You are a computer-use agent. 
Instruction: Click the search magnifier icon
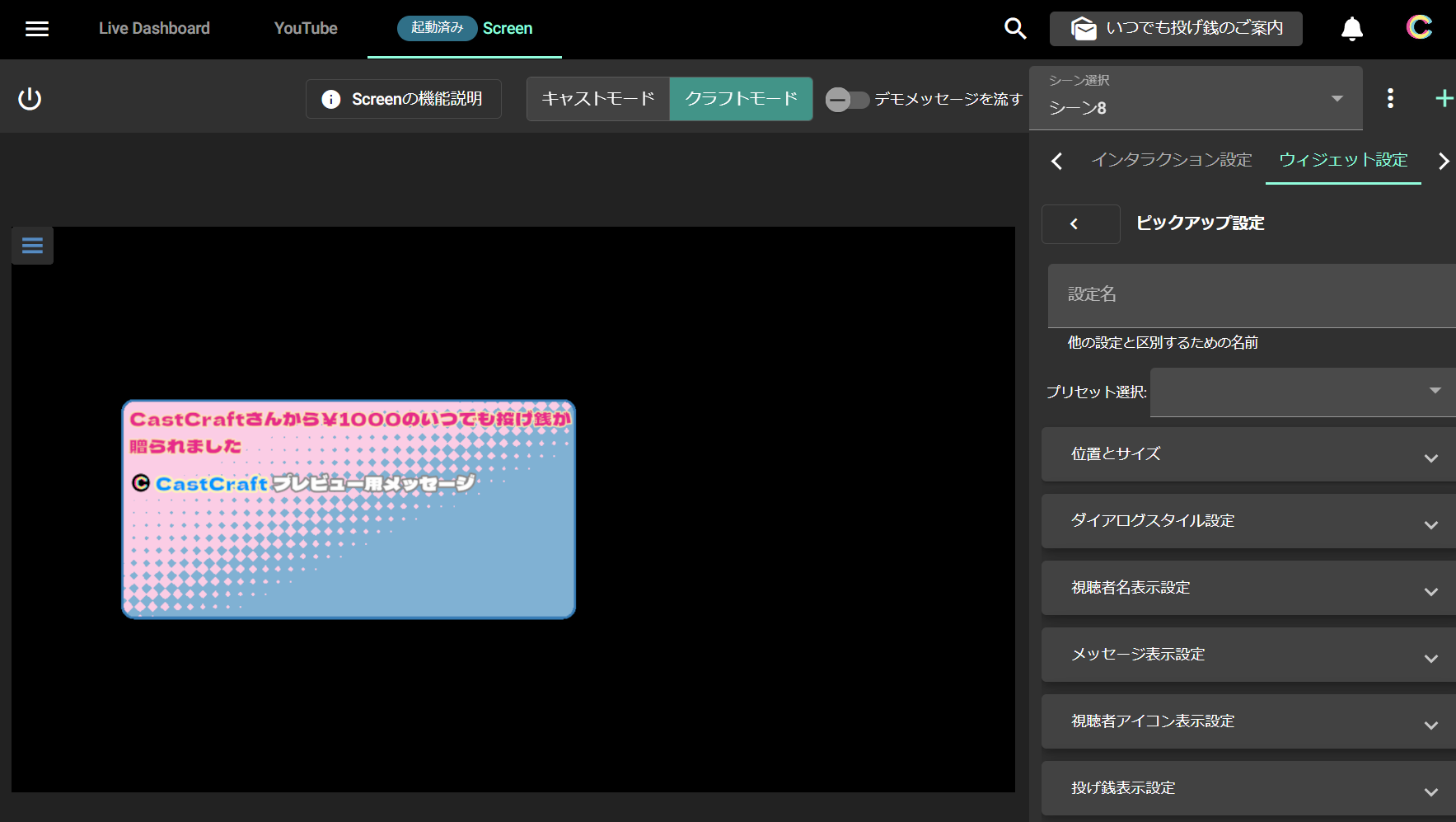(1015, 29)
